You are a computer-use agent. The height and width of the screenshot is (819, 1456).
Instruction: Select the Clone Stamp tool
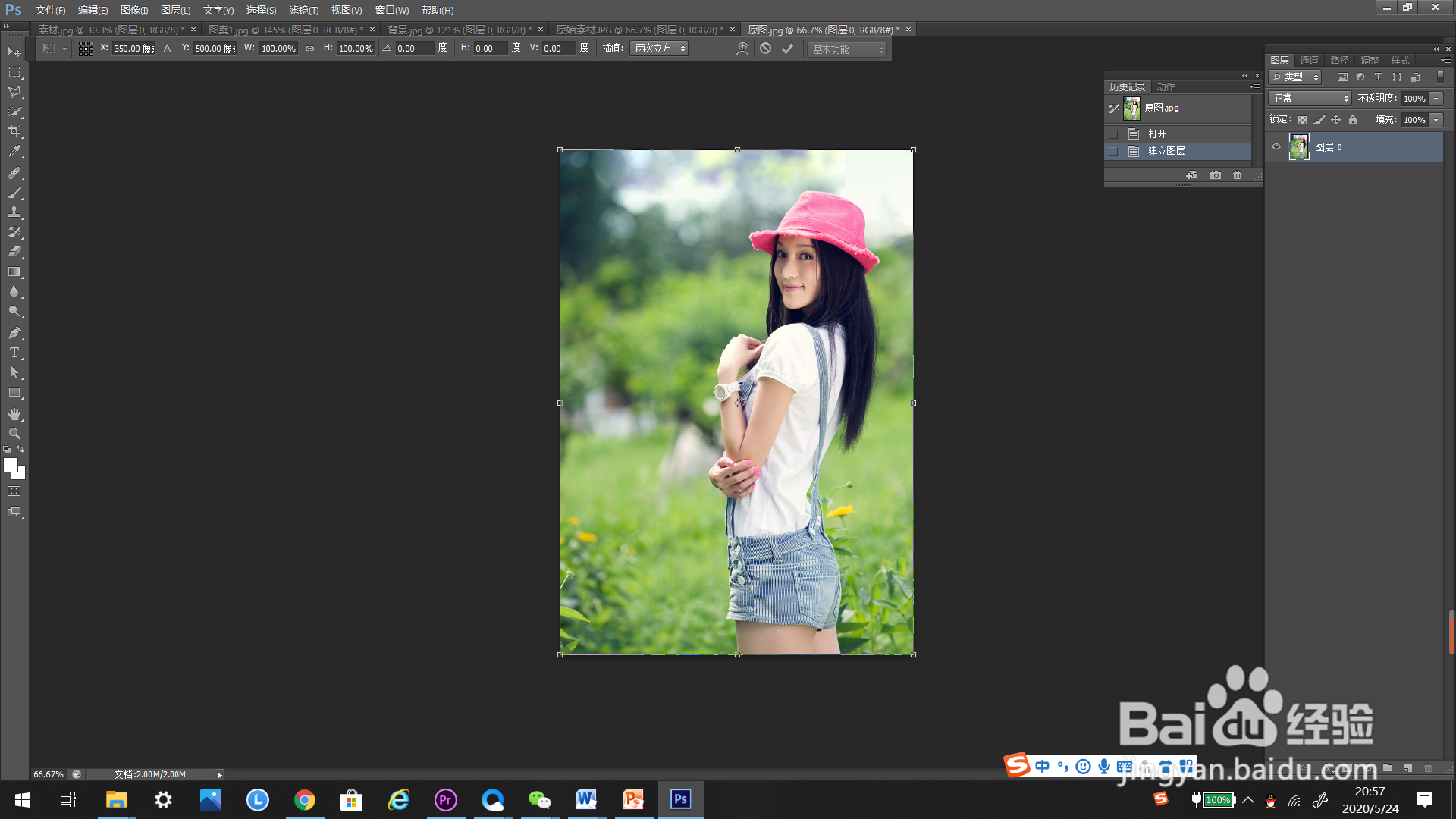14,212
